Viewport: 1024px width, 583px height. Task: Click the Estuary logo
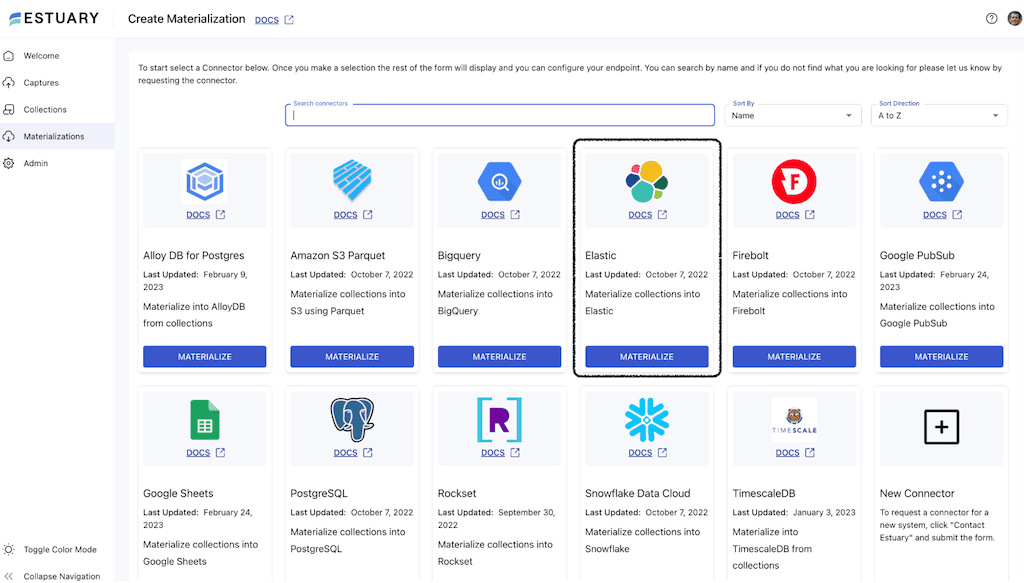tap(55, 17)
